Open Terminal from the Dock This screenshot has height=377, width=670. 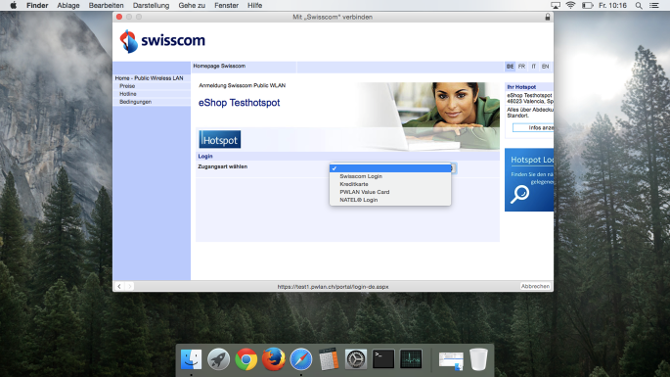click(x=383, y=359)
